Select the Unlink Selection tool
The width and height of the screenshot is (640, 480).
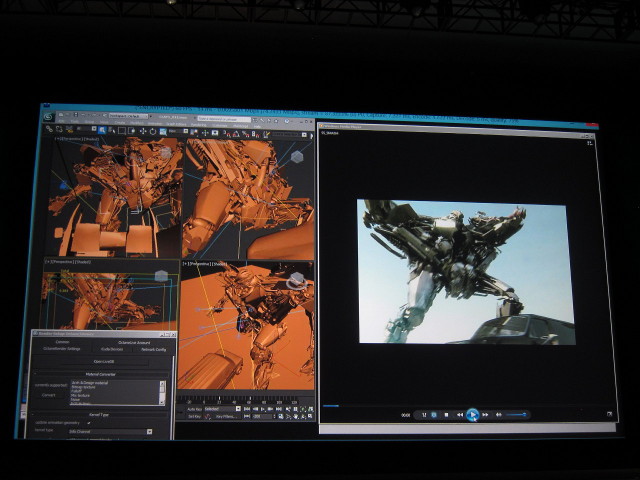pyautogui.click(x=59, y=129)
